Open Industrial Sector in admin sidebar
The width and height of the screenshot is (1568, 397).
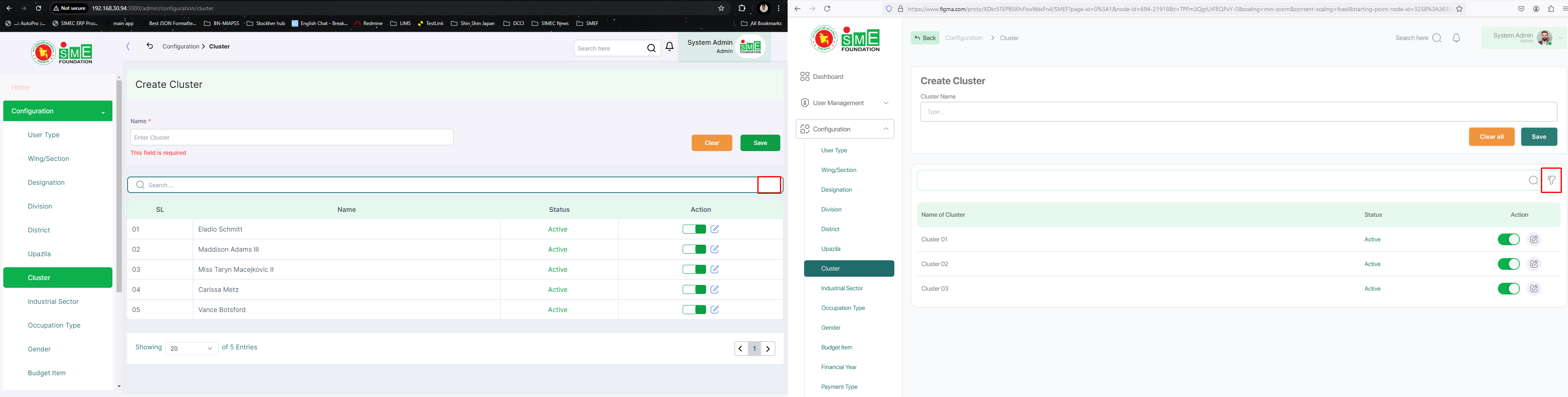[x=53, y=301]
